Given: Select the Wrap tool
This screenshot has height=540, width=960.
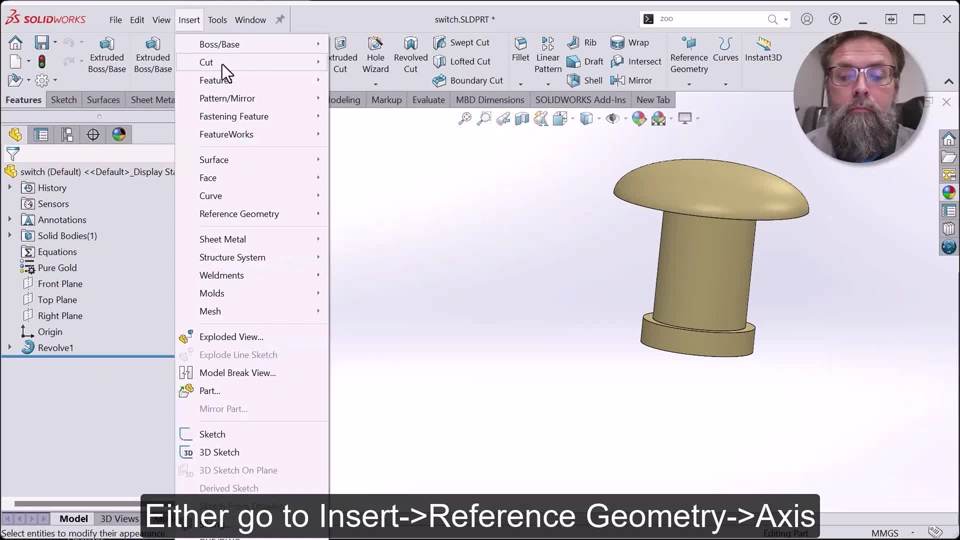Looking at the screenshot, I should tap(629, 42).
